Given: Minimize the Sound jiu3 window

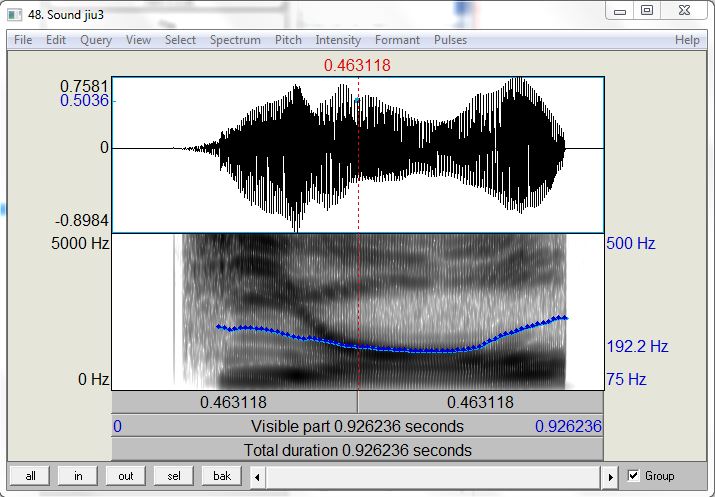Looking at the screenshot, I should coord(620,11).
